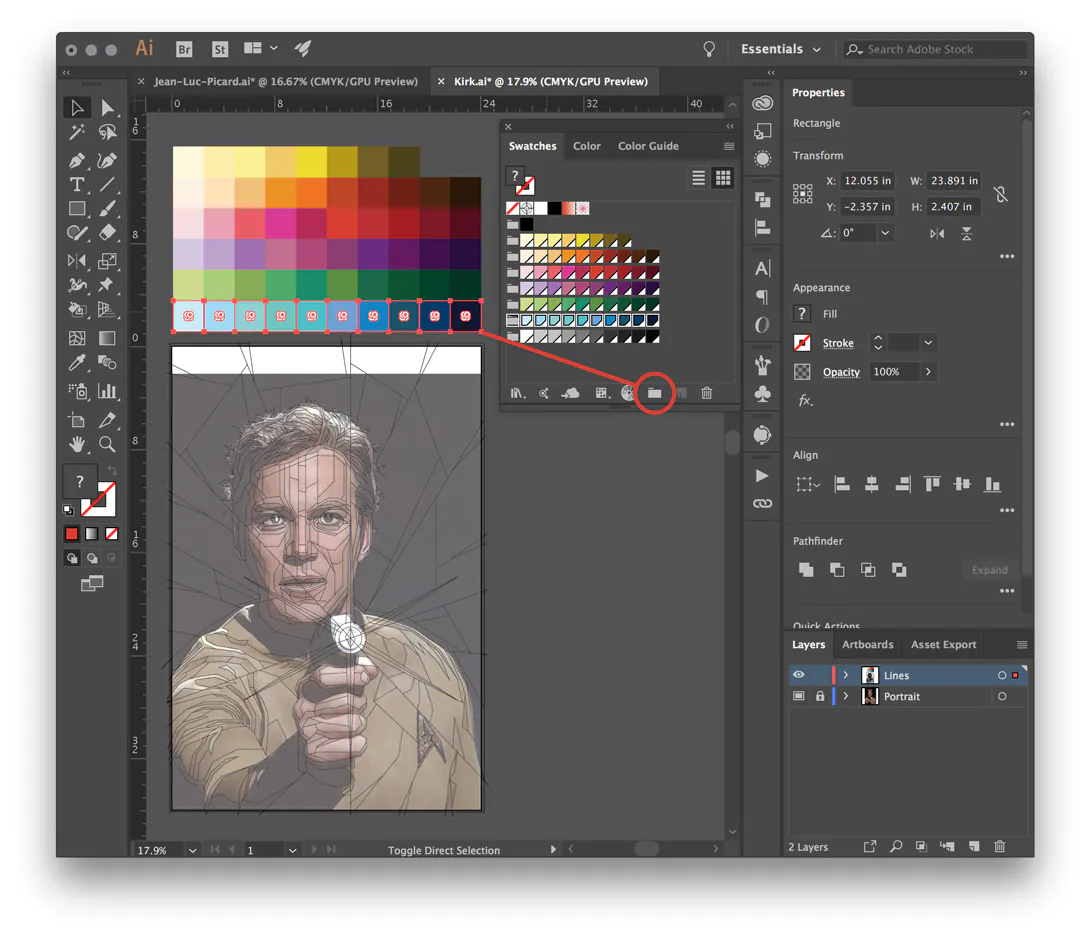The image size is (1090, 937).
Task: Open the Libraries Creative Cloud panel icon
Action: click(763, 103)
